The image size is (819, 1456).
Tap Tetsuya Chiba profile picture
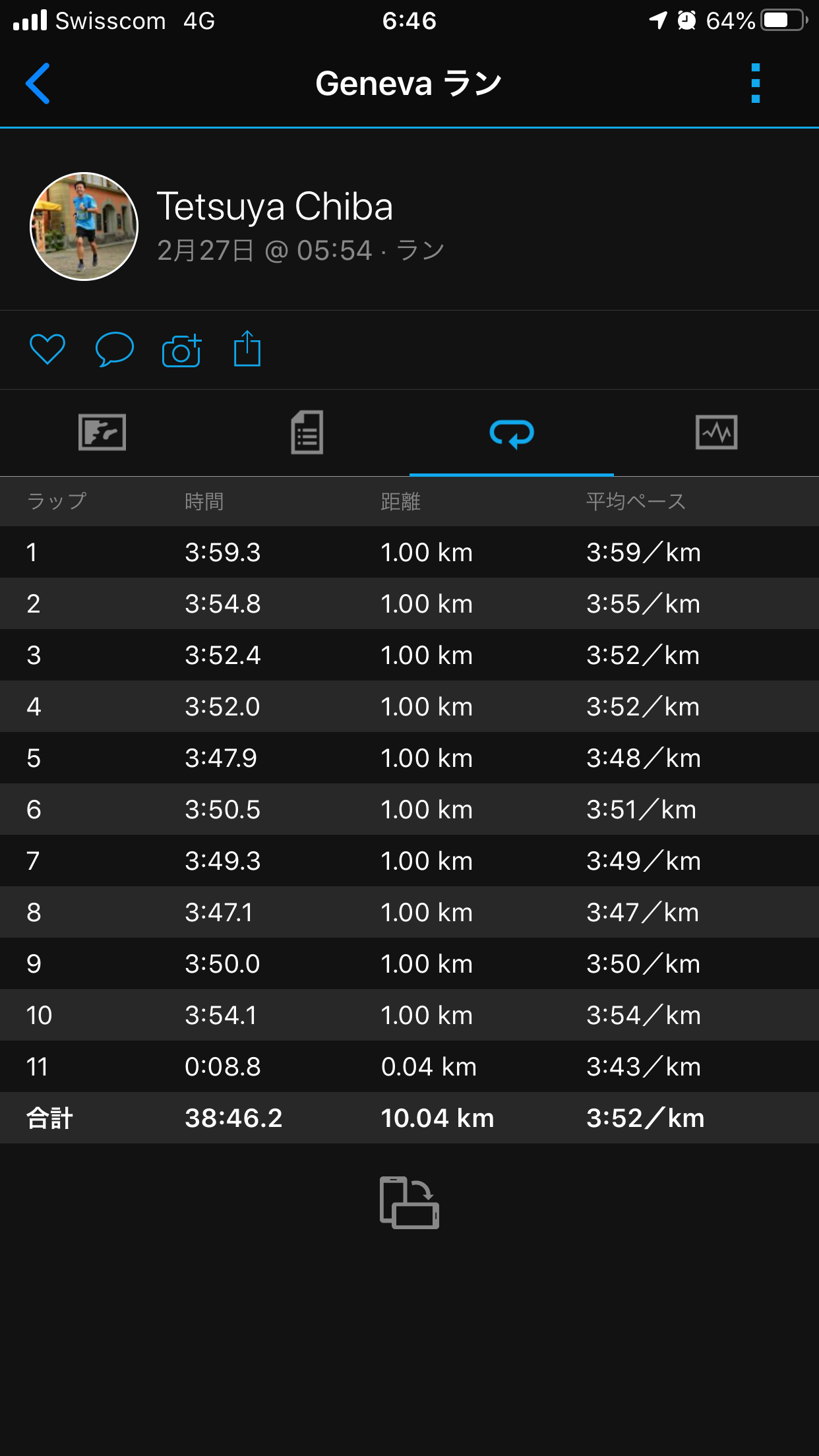[84, 226]
